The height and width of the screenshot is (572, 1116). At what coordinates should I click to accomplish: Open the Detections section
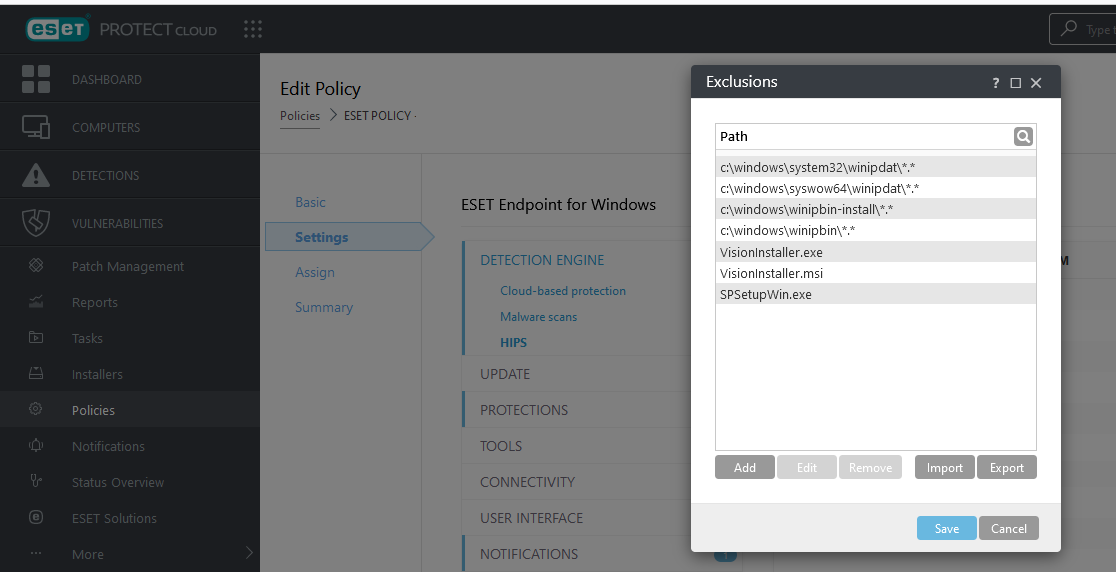105,176
